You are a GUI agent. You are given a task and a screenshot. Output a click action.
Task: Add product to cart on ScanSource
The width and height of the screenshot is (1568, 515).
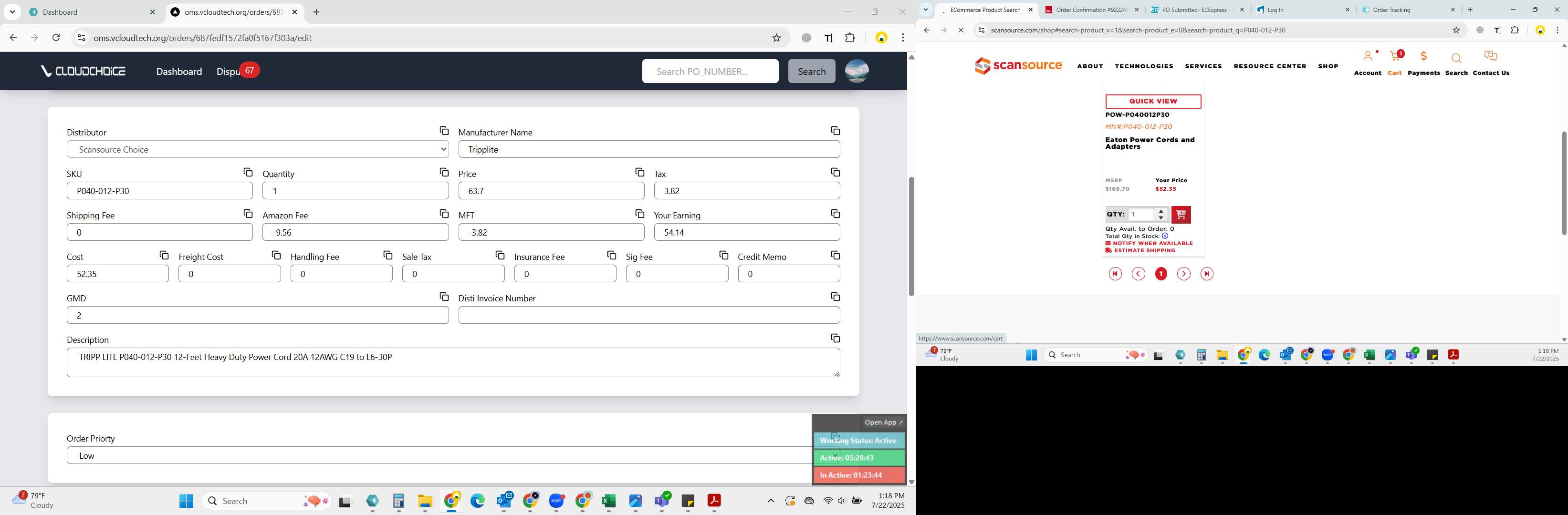click(1181, 215)
